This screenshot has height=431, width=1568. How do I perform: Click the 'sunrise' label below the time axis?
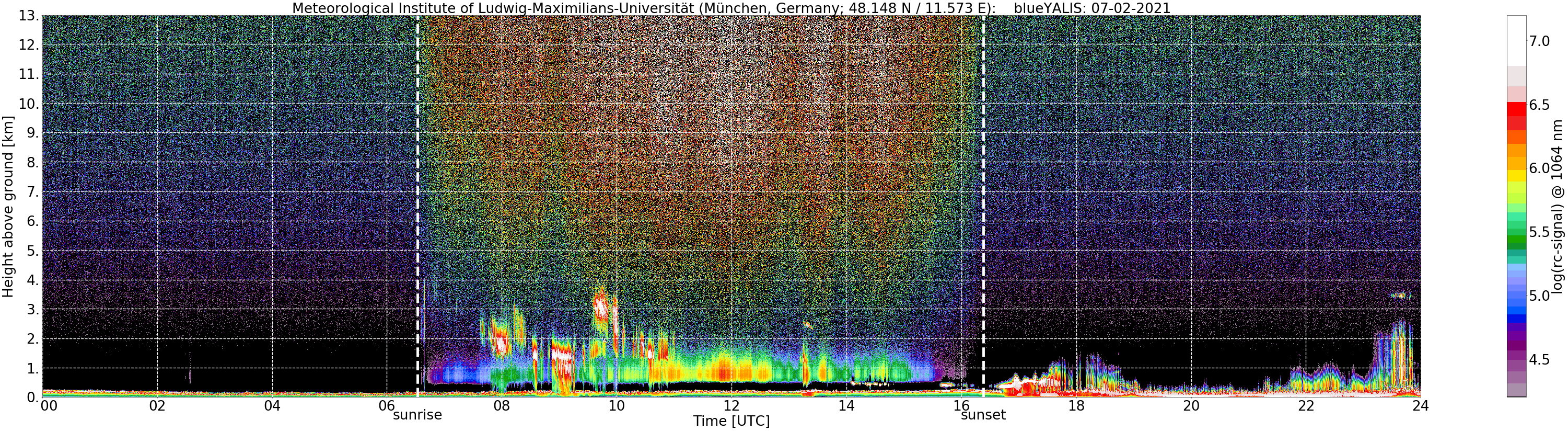[417, 415]
